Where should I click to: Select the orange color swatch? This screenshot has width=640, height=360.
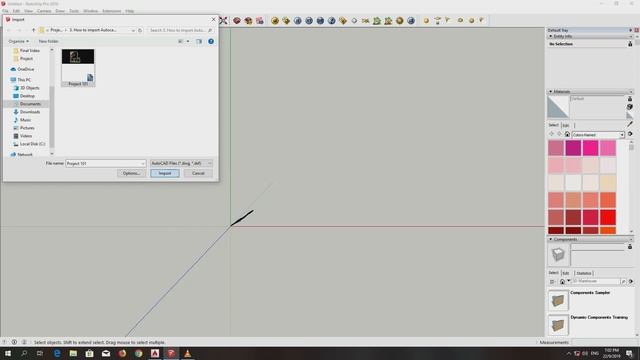[x=608, y=231]
